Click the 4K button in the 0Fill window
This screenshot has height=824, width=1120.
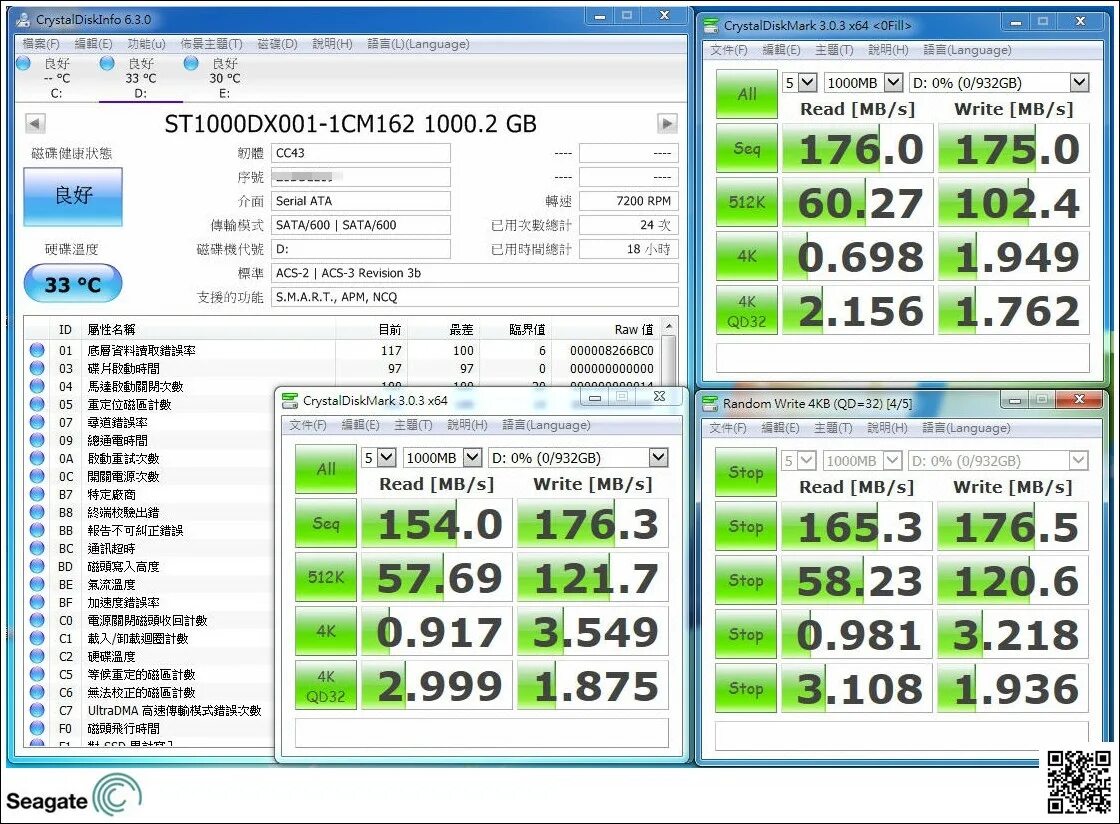coord(747,256)
